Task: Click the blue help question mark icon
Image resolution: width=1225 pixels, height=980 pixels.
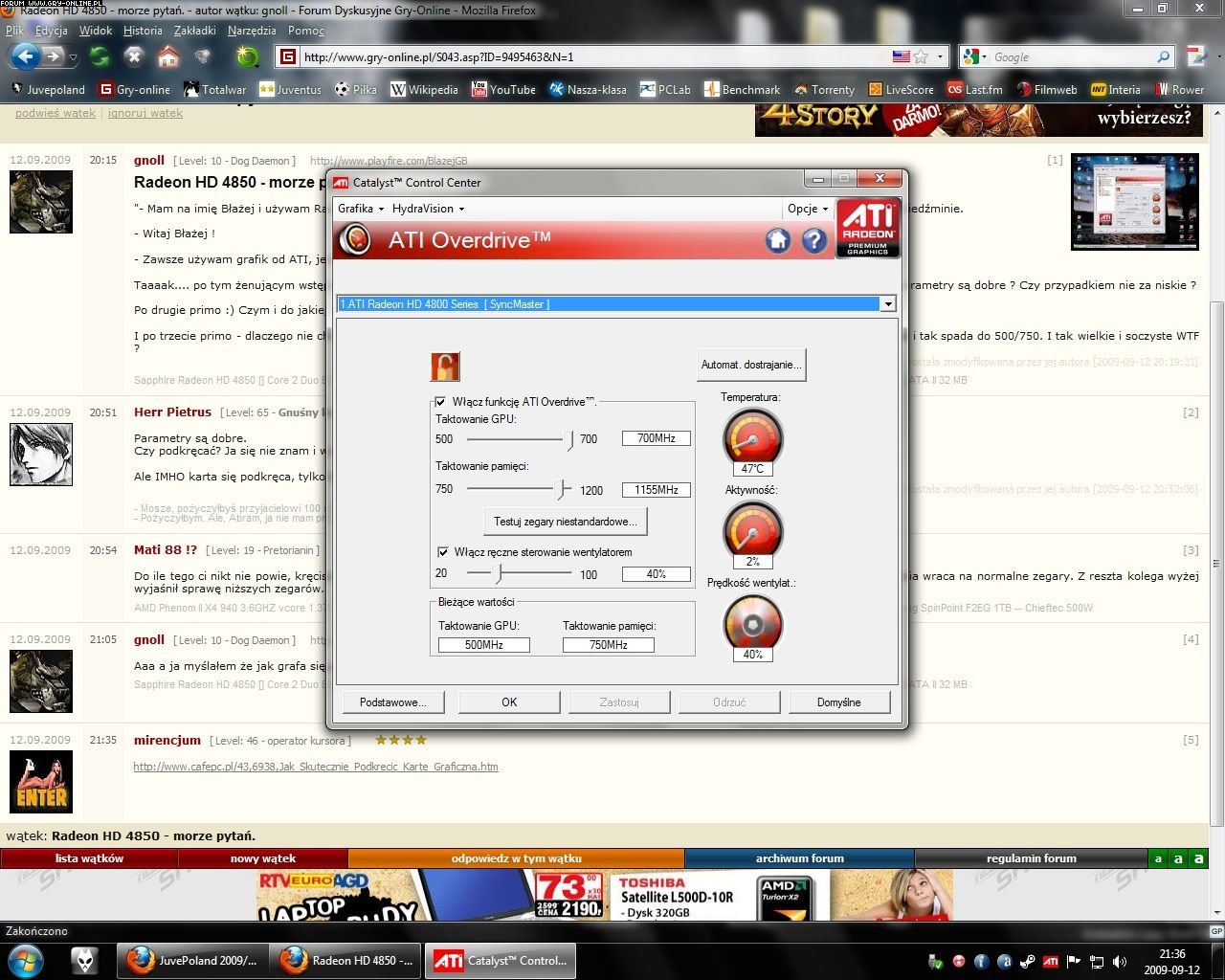Action: [814, 240]
